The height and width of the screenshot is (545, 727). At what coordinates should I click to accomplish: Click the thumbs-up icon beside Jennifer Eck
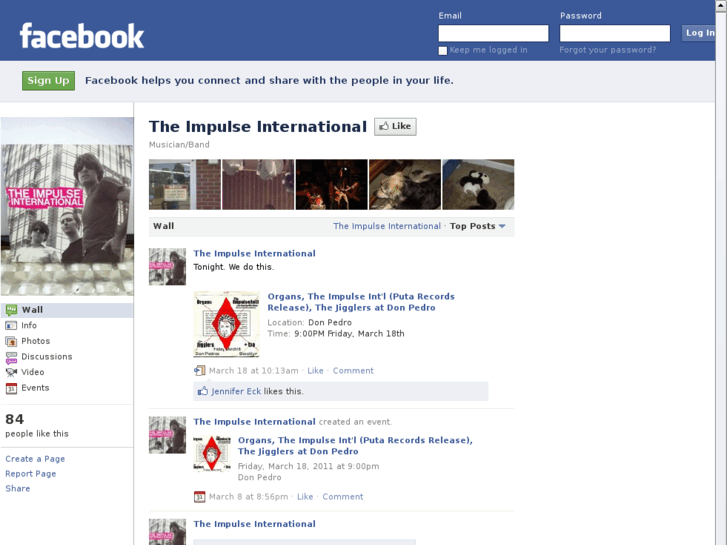(203, 391)
